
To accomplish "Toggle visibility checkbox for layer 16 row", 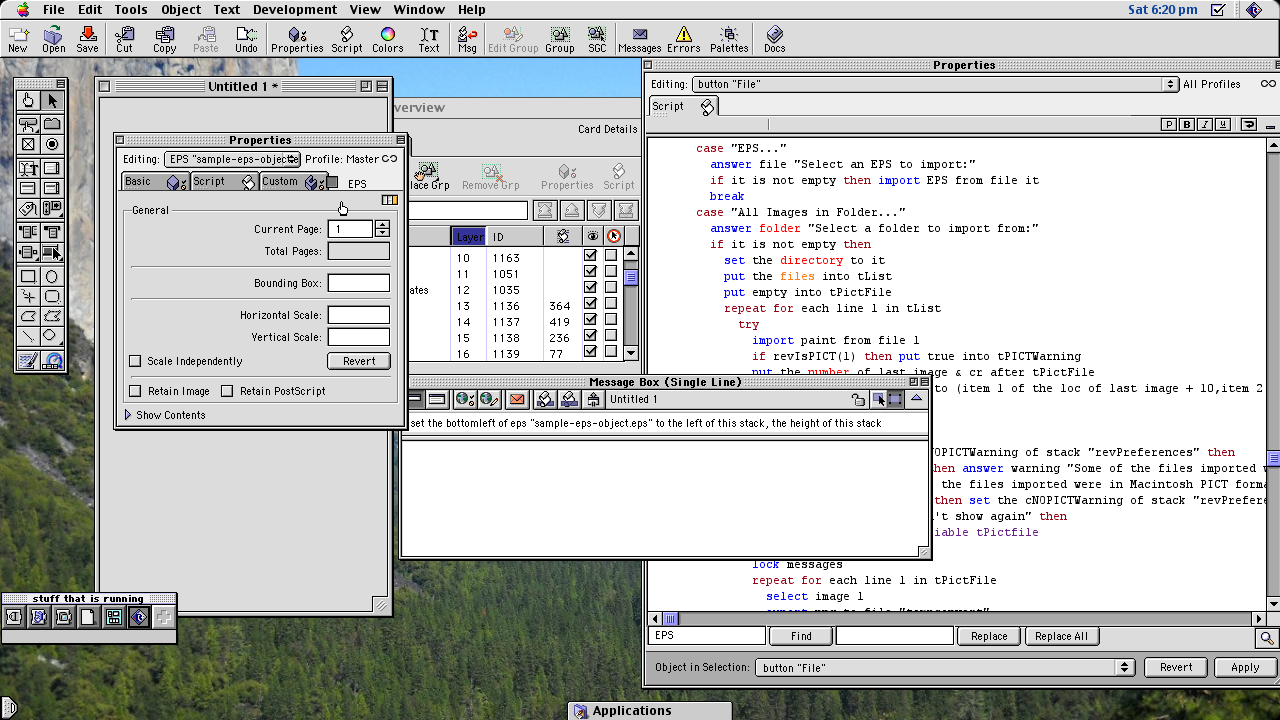I will tap(591, 353).
